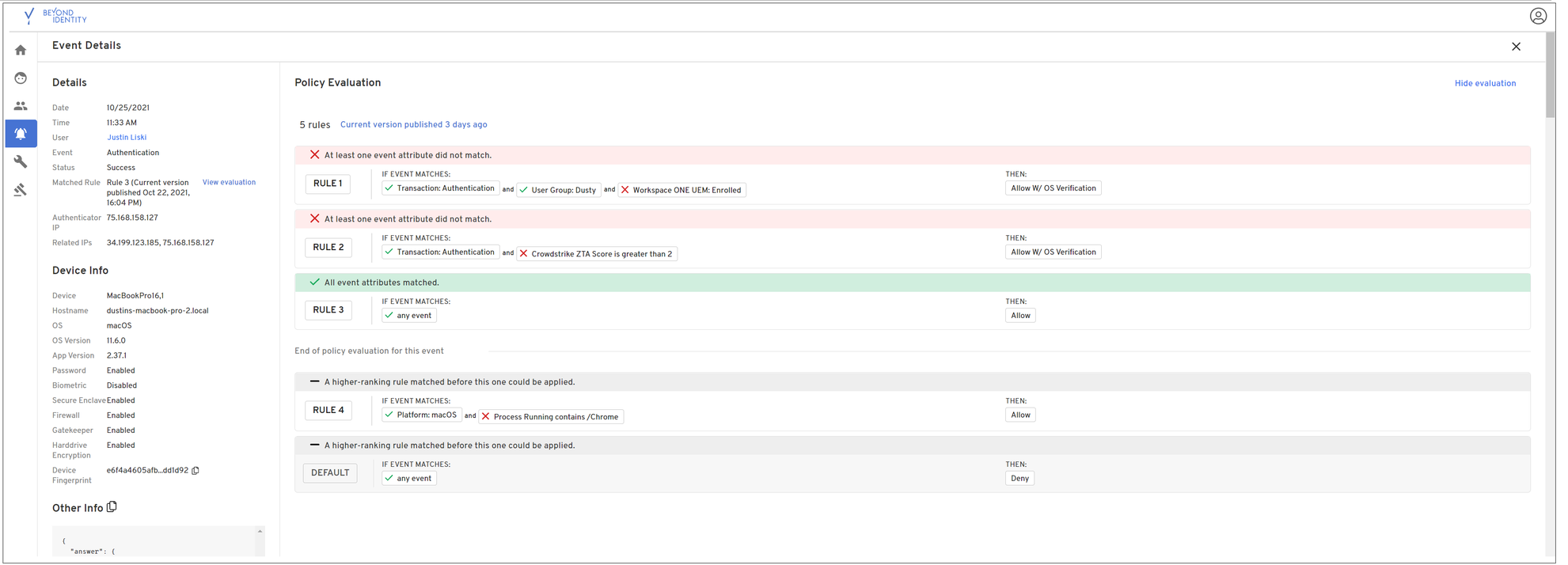1568x565 pixels.
Task: Select the alarm bell Events icon
Action: coord(21,134)
